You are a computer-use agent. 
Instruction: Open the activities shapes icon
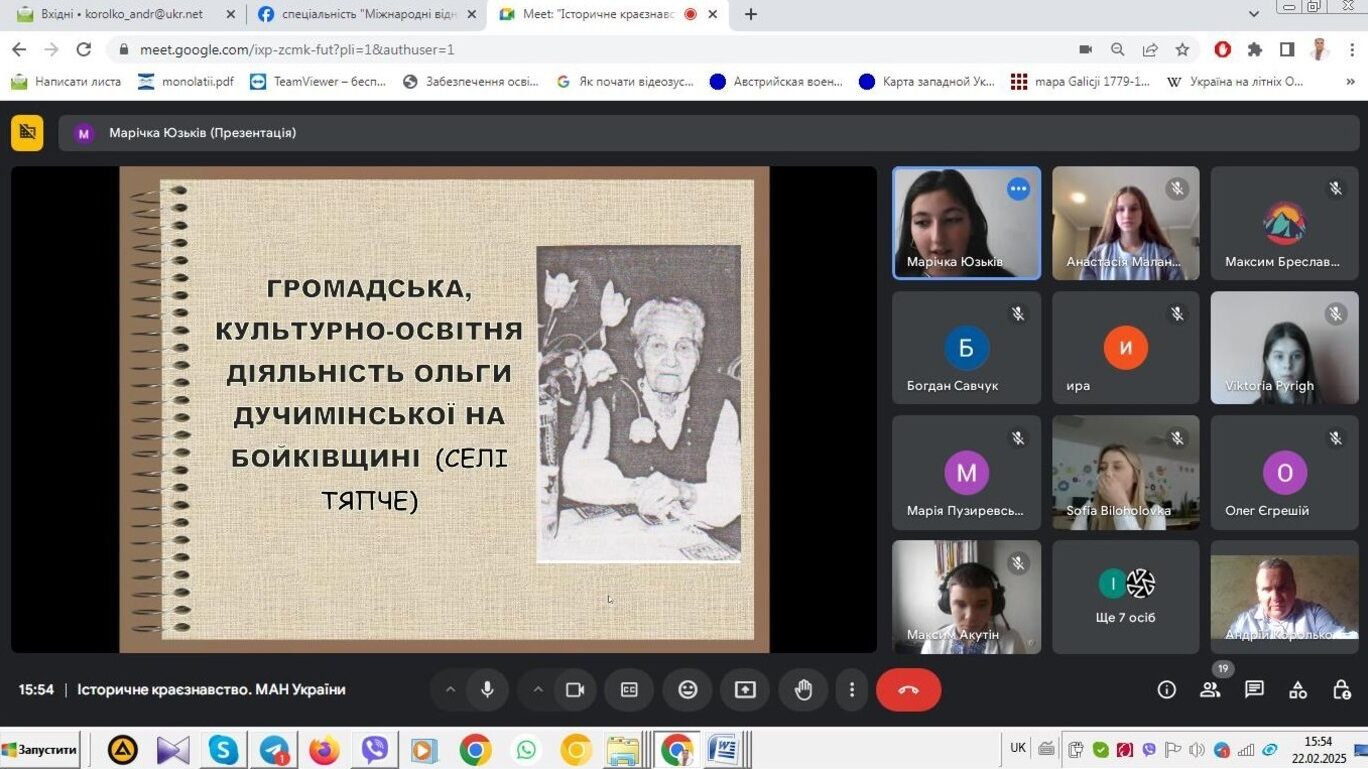pyautogui.click(x=1298, y=690)
